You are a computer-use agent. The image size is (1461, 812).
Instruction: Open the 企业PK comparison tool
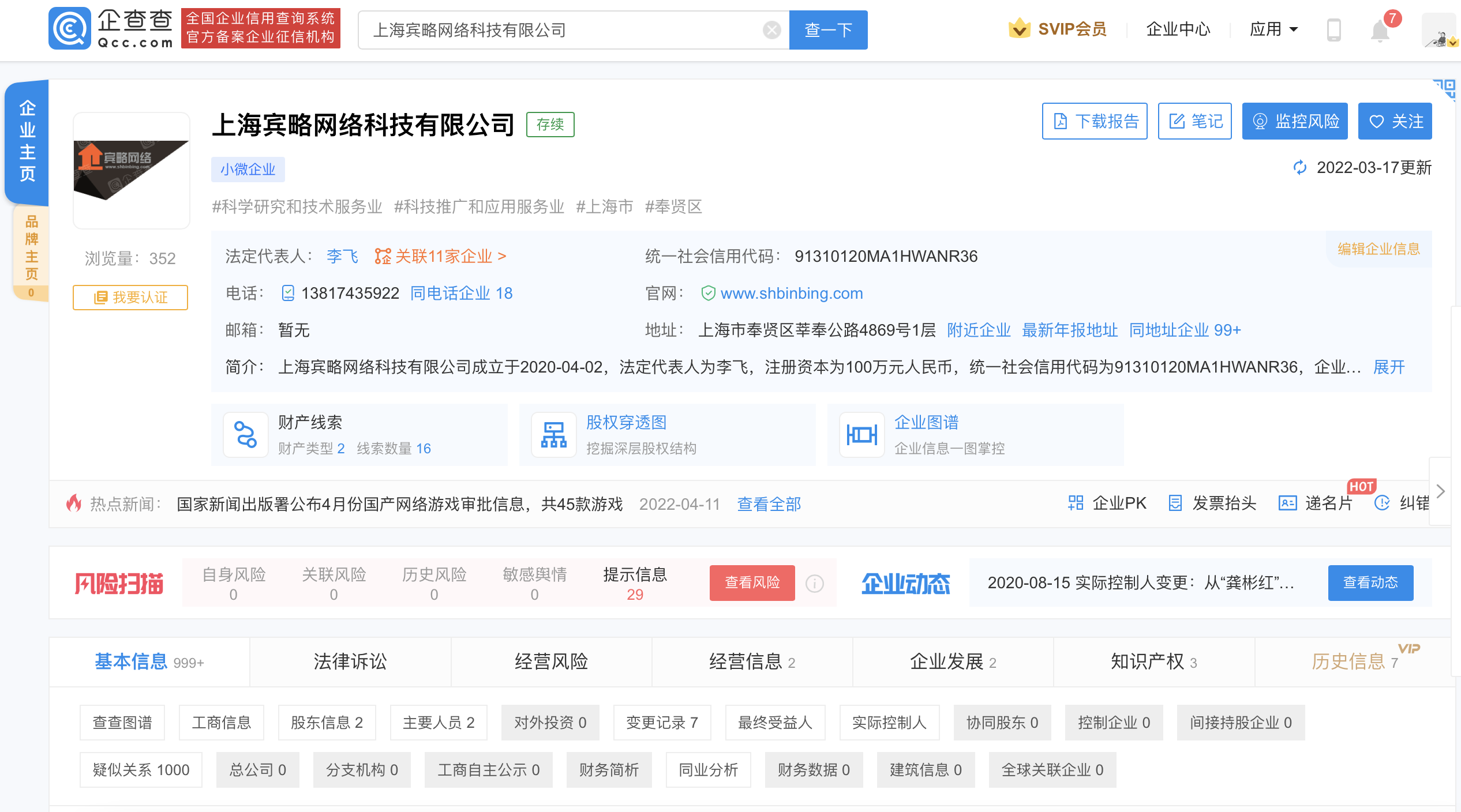(1107, 503)
